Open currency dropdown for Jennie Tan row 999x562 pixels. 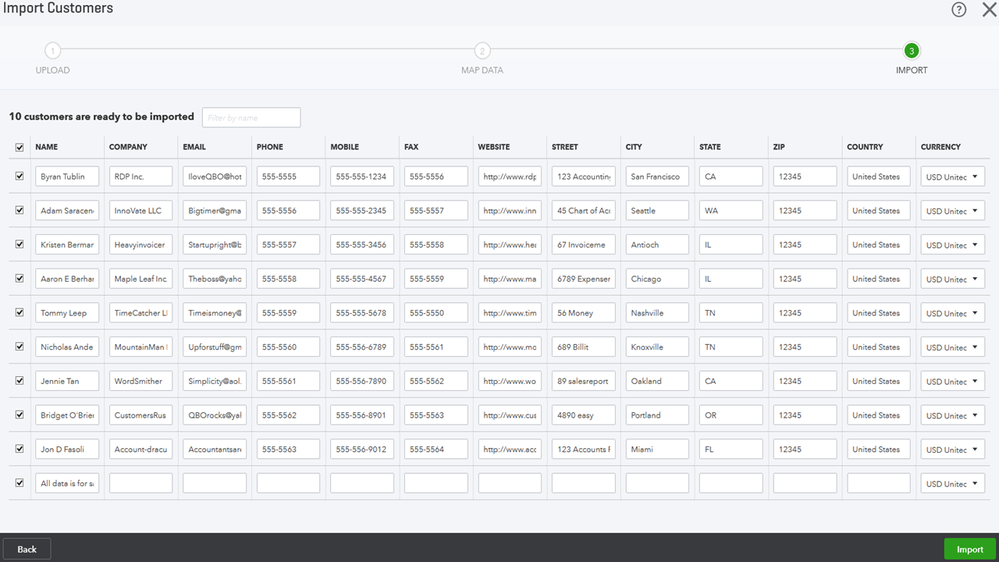point(952,381)
